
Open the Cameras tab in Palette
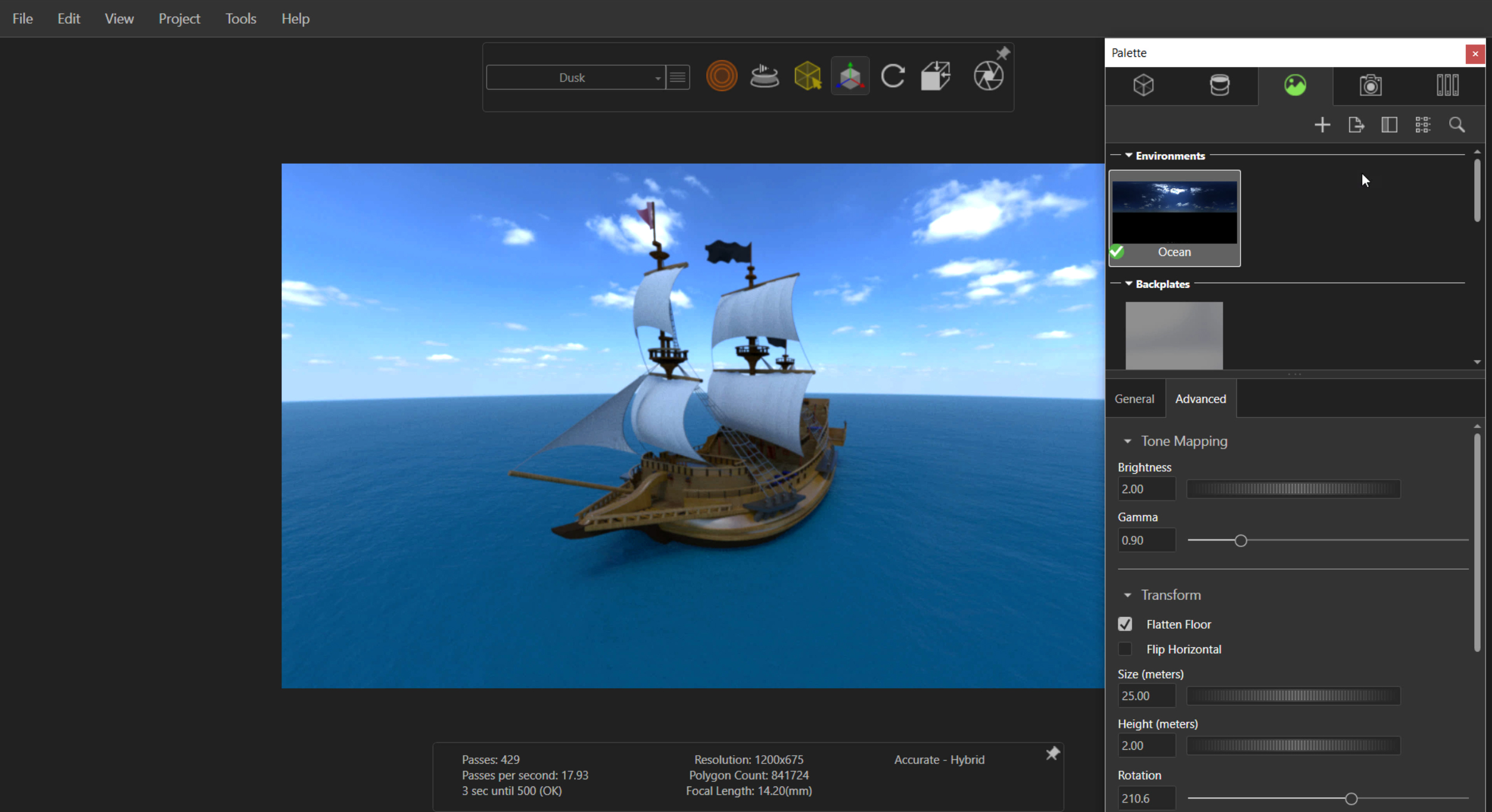1370,85
